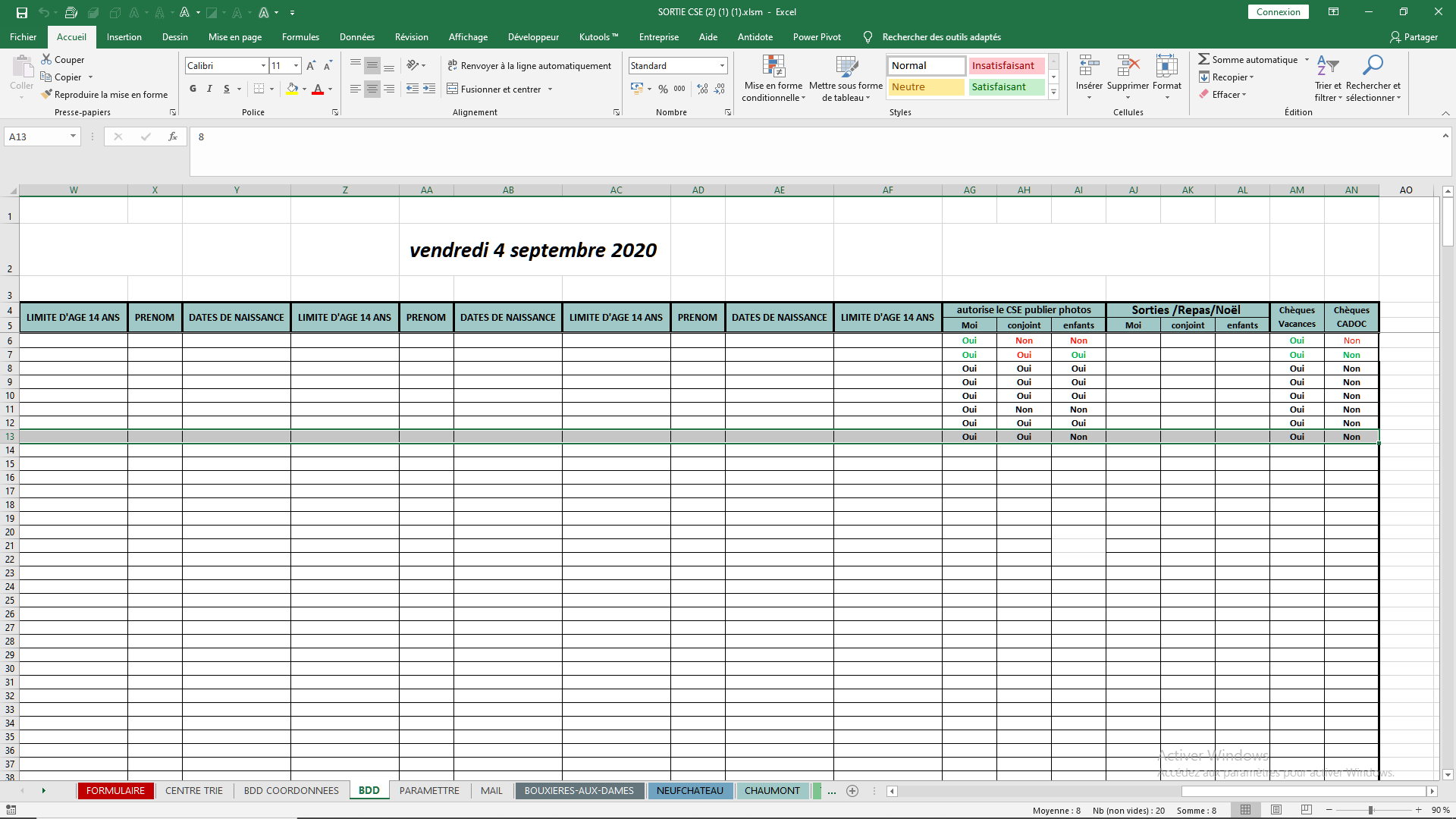Click the AutoSum sigma icon

[1203, 59]
